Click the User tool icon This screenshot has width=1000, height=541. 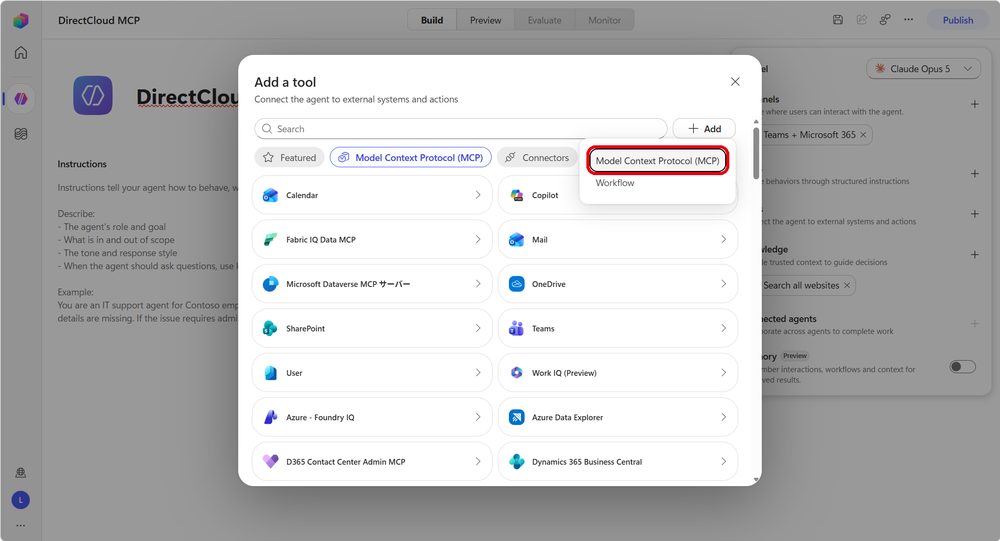pos(270,373)
